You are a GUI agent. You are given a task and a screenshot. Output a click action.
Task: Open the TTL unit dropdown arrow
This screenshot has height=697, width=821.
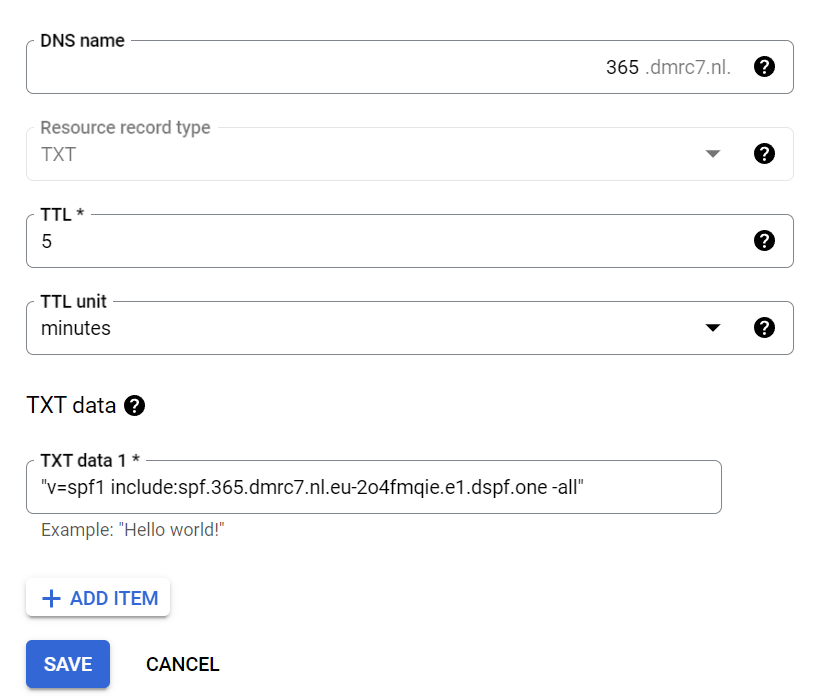click(712, 328)
